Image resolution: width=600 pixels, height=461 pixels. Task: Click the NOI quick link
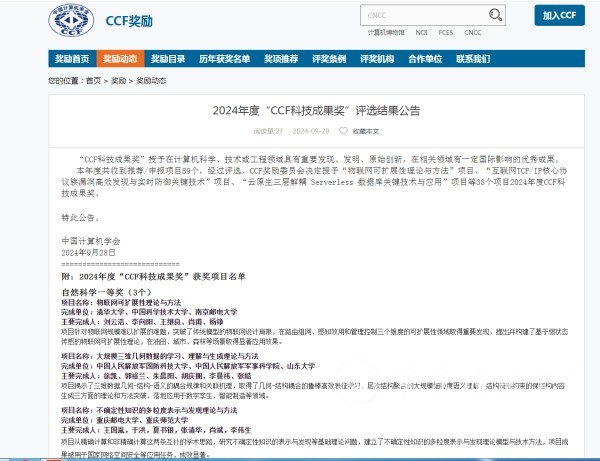click(x=421, y=33)
